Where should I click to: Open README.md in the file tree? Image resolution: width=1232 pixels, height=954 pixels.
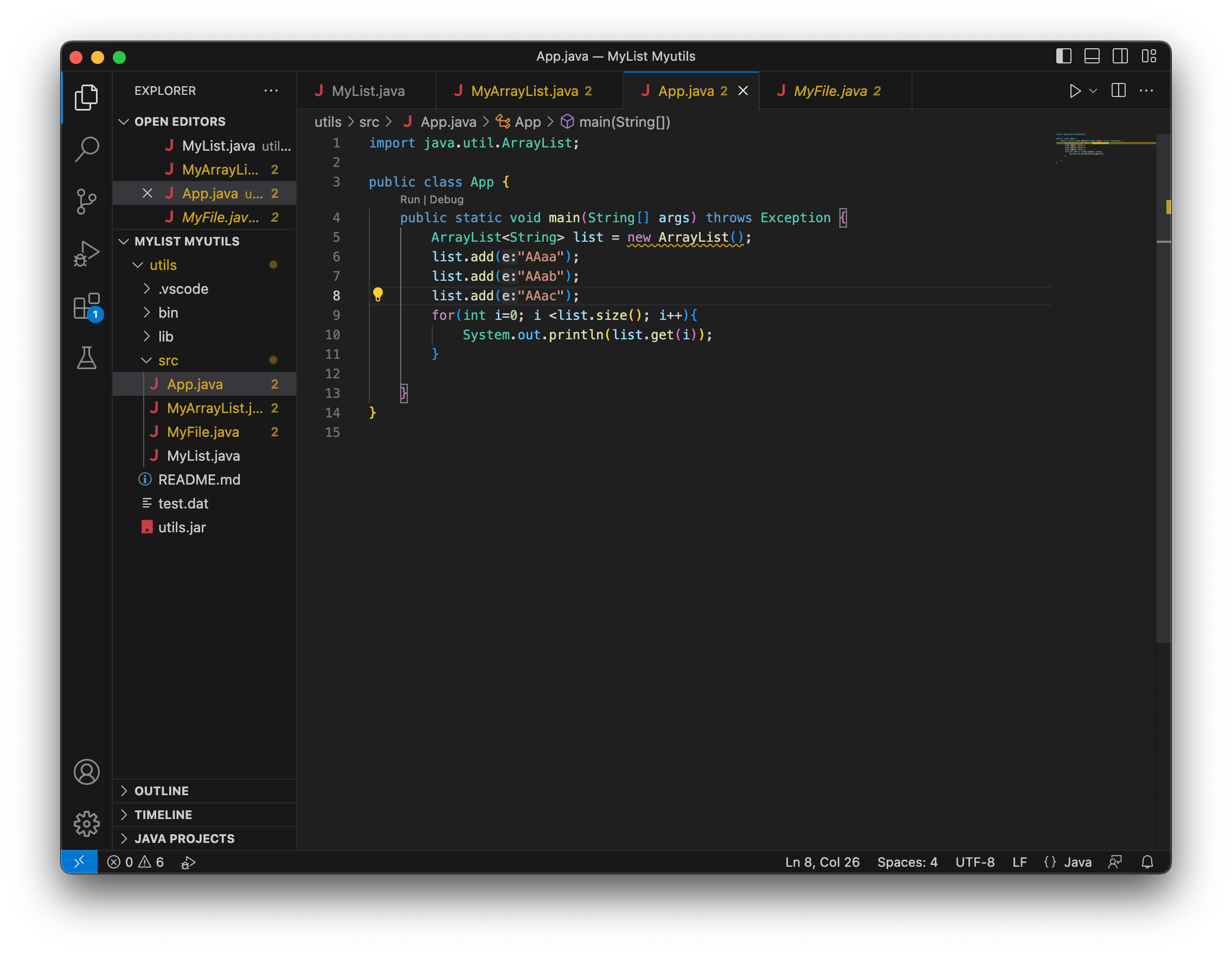[x=205, y=480]
